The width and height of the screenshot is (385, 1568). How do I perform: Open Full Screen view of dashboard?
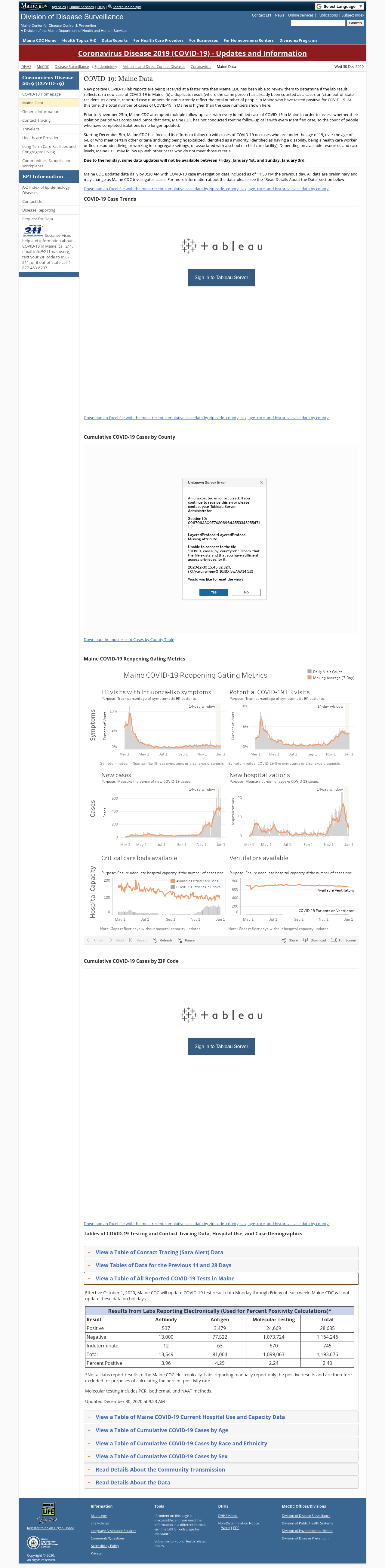[x=343, y=940]
